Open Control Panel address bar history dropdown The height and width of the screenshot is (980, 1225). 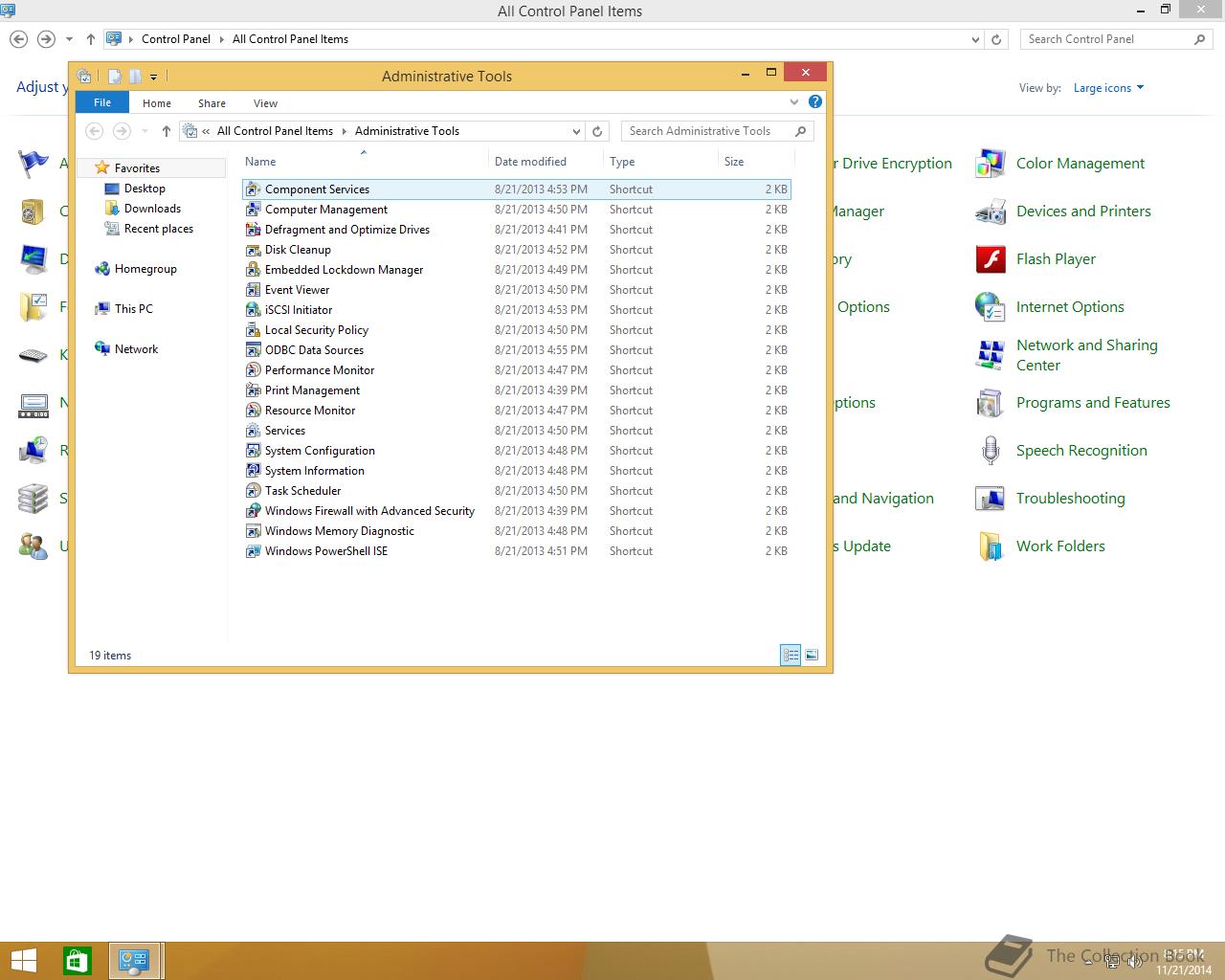(975, 39)
